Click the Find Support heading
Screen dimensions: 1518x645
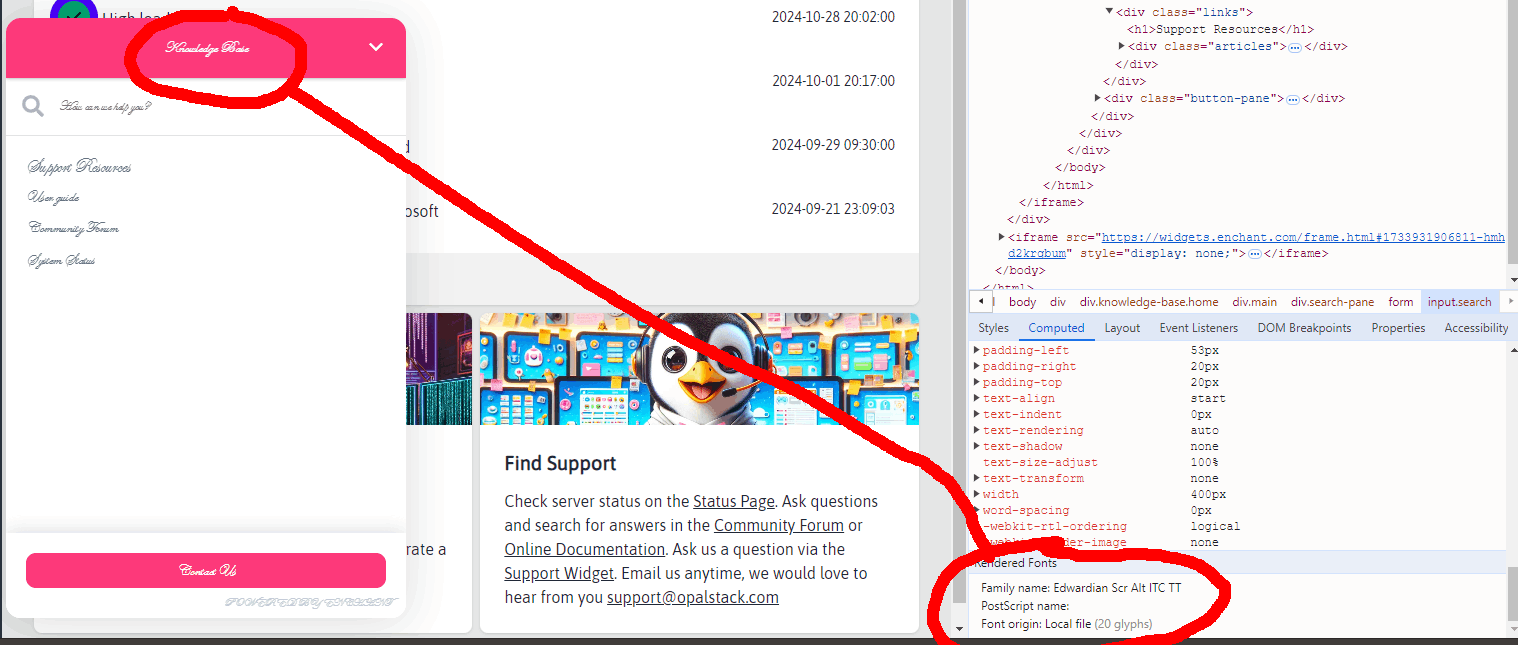click(x=560, y=464)
